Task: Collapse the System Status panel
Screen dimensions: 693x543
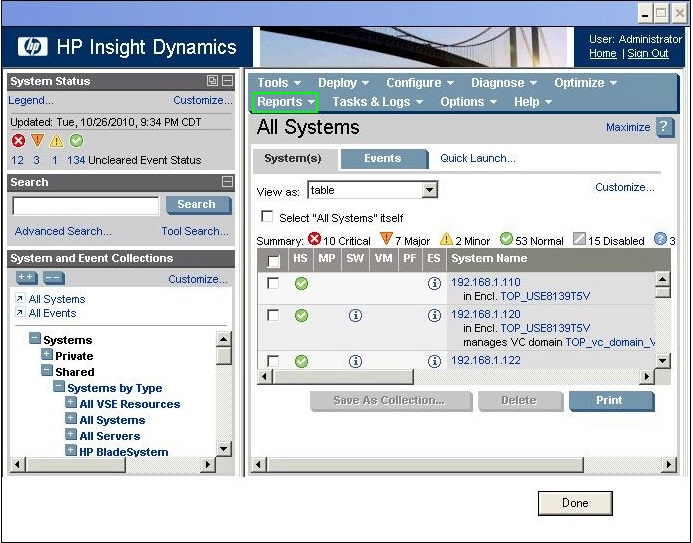Action: [x=227, y=81]
